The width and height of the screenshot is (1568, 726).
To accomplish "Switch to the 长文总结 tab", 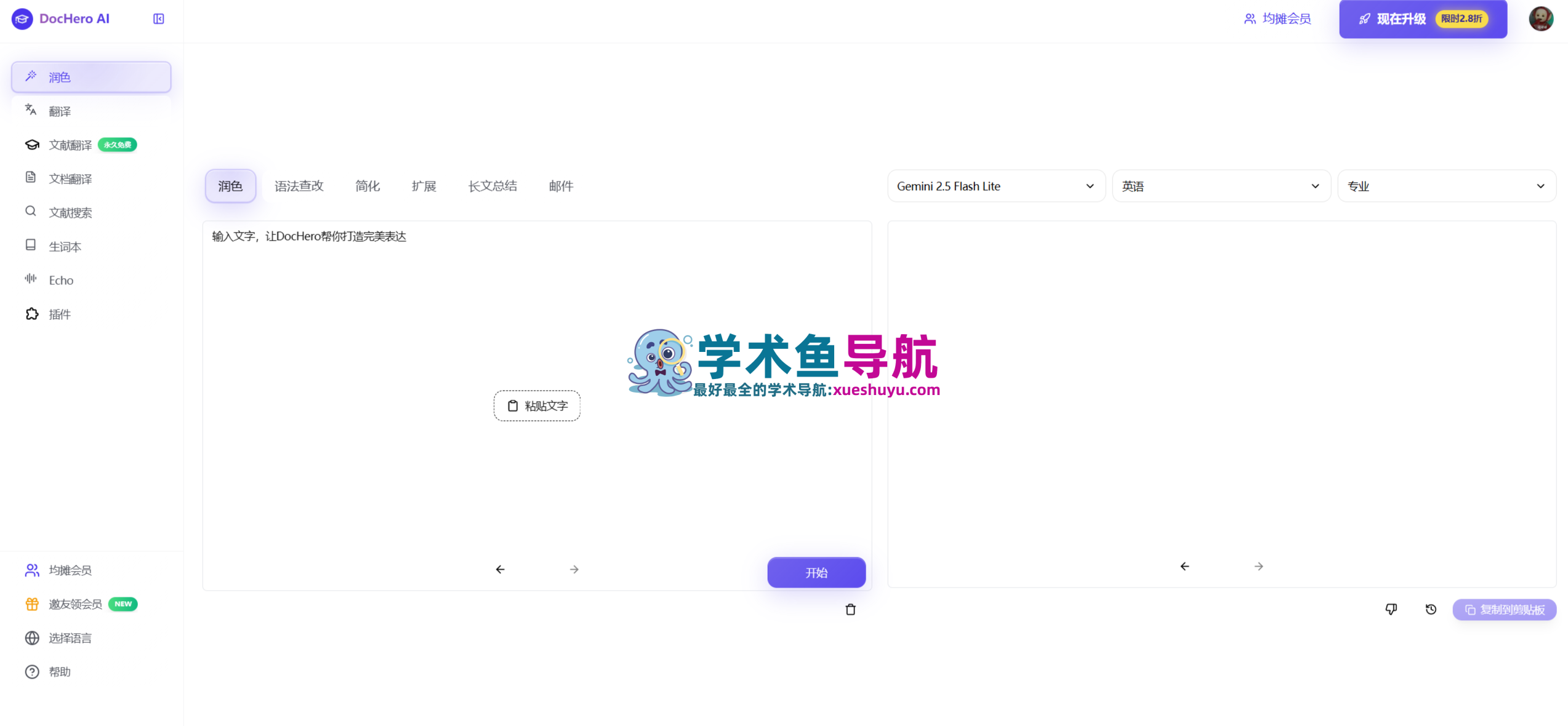I will pos(493,186).
